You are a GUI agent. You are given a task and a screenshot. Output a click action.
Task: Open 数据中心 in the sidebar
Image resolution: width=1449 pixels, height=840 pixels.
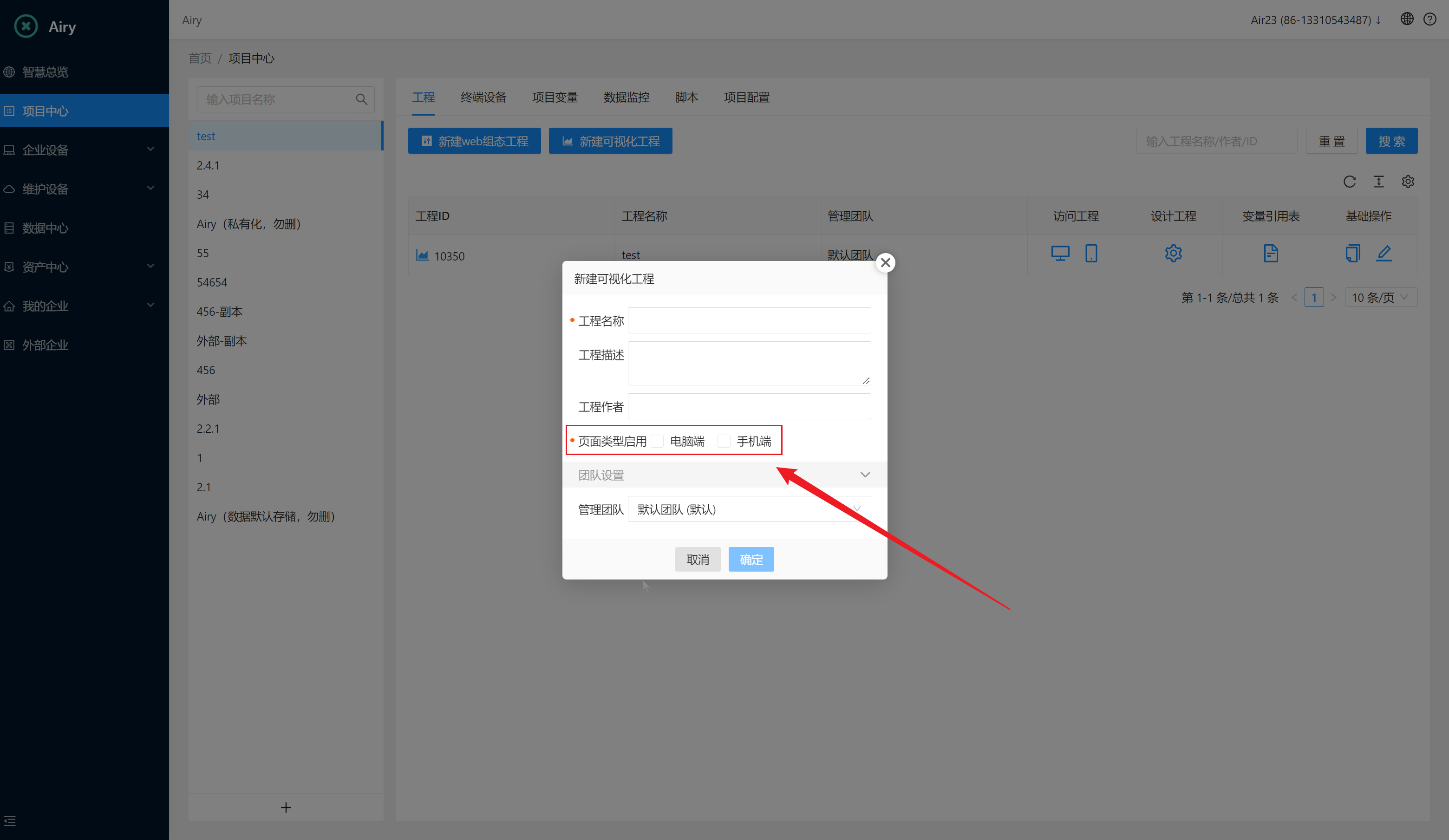click(x=85, y=228)
